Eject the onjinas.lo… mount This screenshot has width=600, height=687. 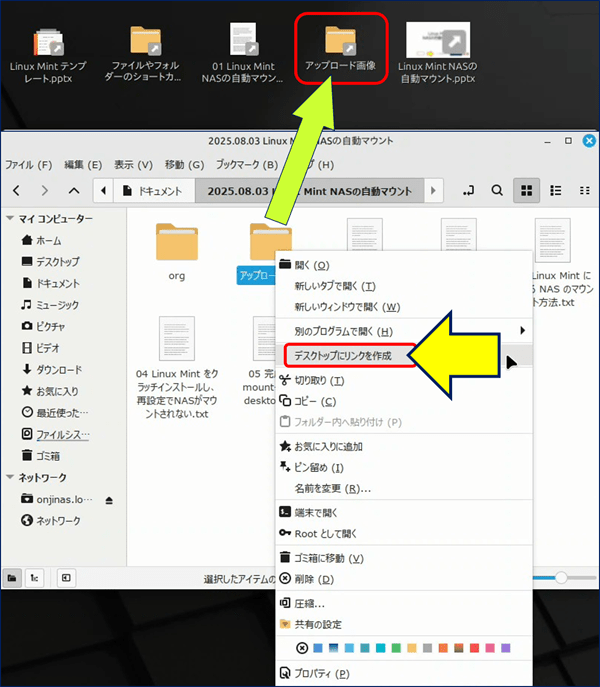coord(109,500)
